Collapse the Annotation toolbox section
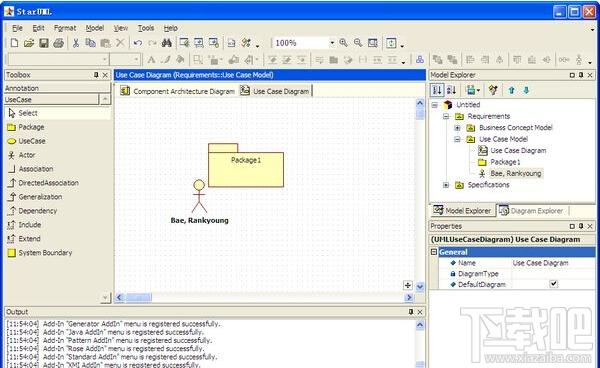The width and height of the screenshot is (600, 368). pyautogui.click(x=57, y=88)
